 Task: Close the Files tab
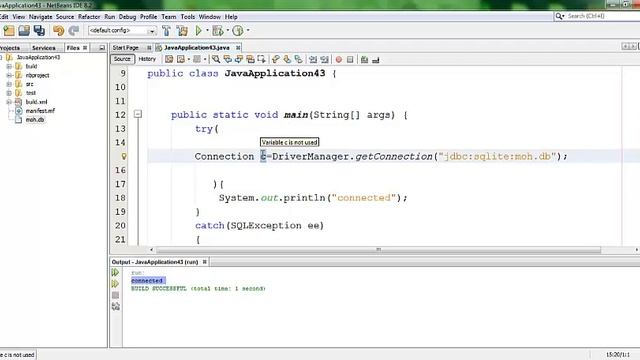tap(85, 48)
